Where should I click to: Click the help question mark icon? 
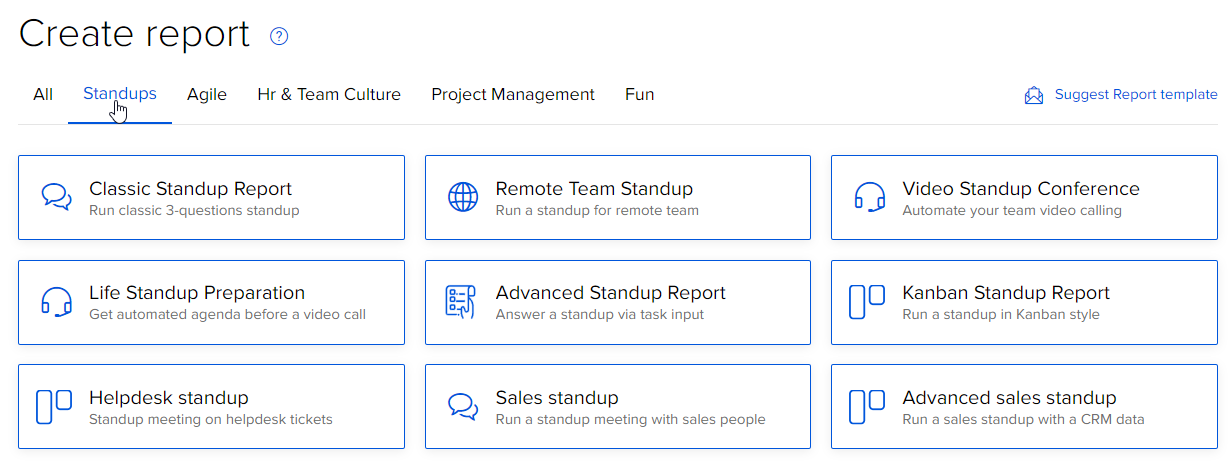click(280, 37)
